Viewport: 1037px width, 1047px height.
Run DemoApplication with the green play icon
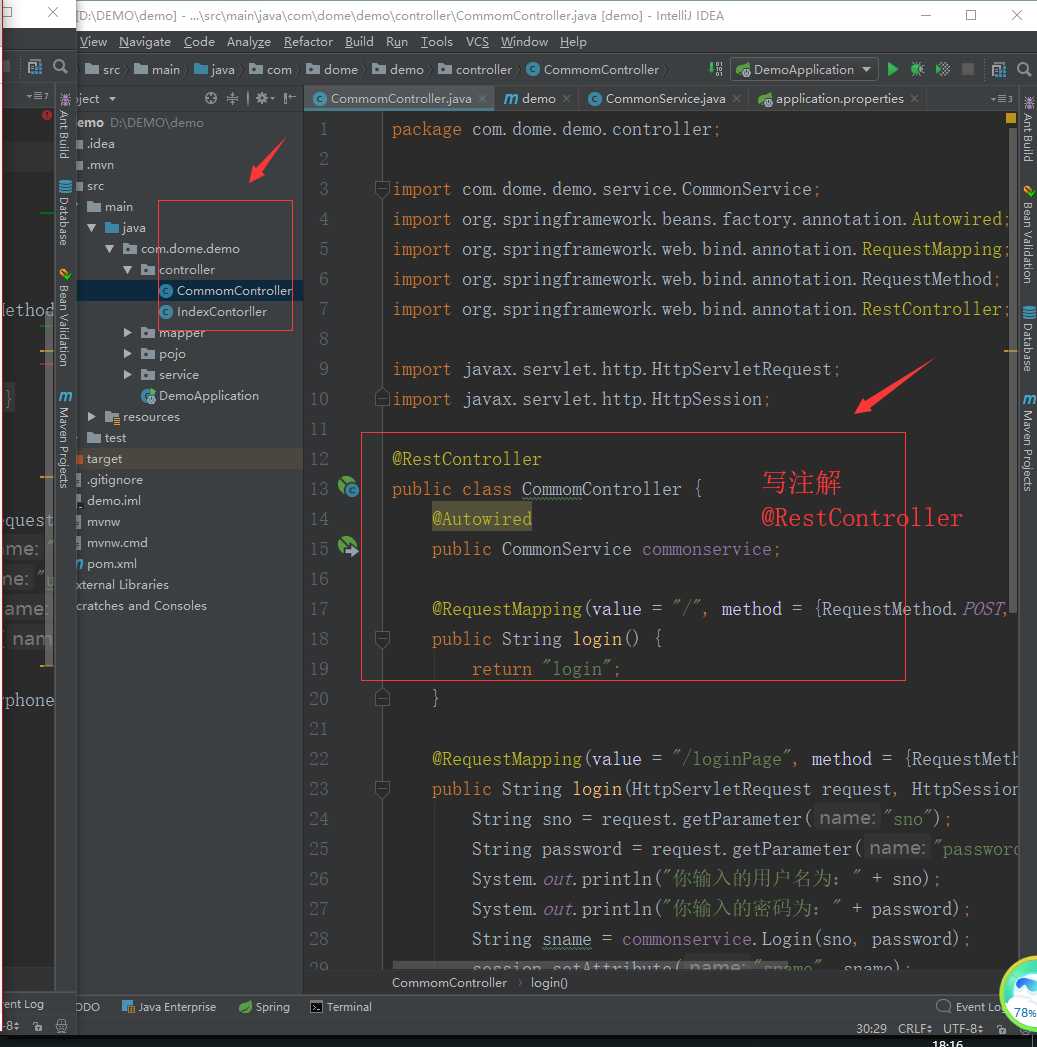pos(893,69)
